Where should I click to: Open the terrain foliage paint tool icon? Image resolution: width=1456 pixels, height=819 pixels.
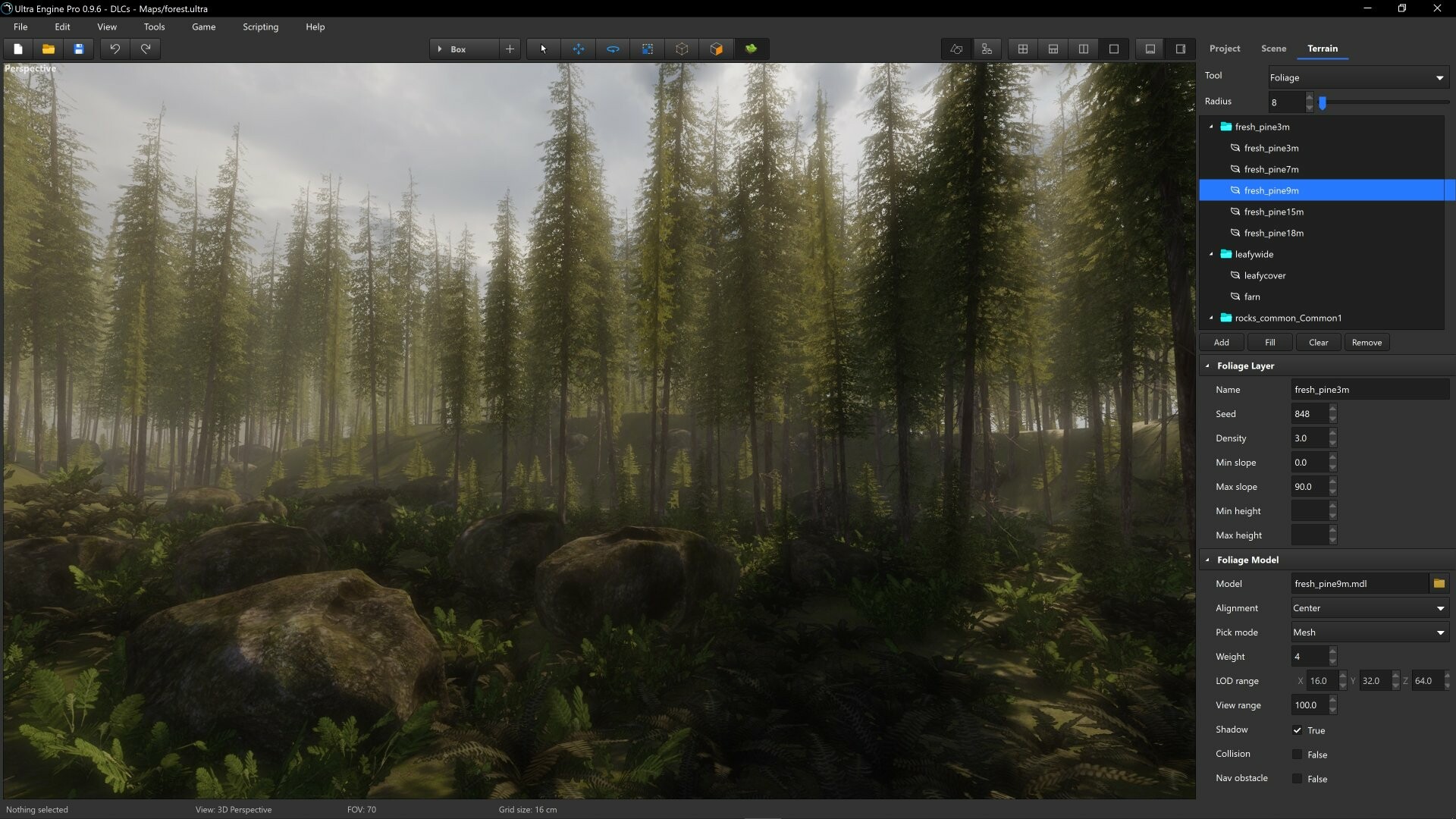click(x=751, y=49)
